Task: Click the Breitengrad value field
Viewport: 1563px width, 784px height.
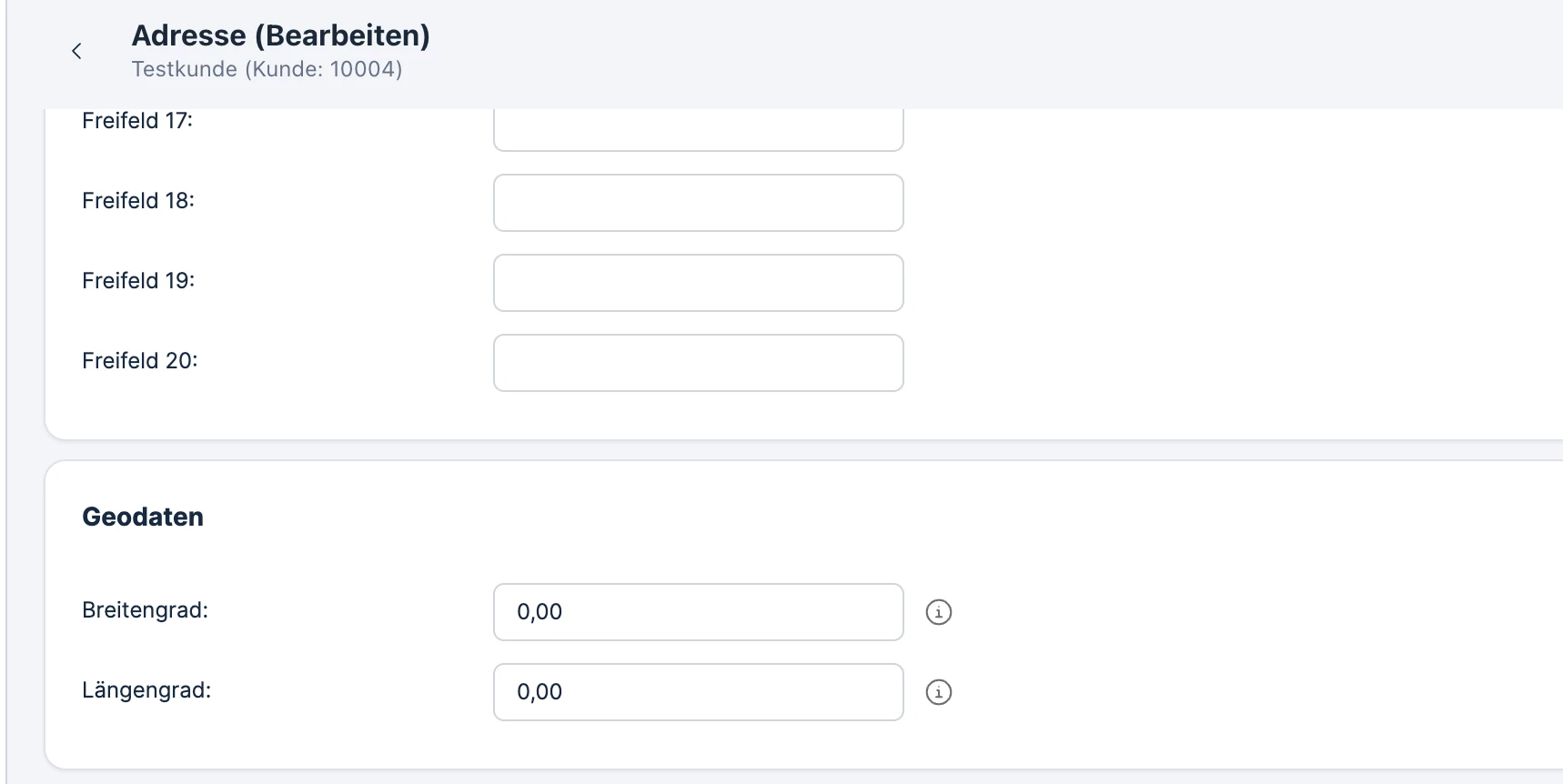Action: coord(698,612)
